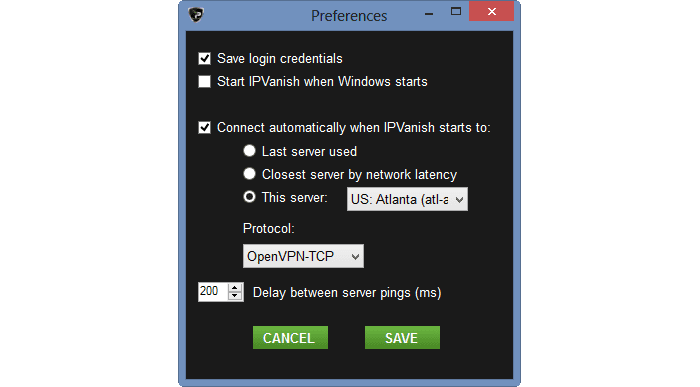Screen dimensions: 700x387
Task: Choose Closest server by network latency
Action: pyautogui.click(x=249, y=174)
